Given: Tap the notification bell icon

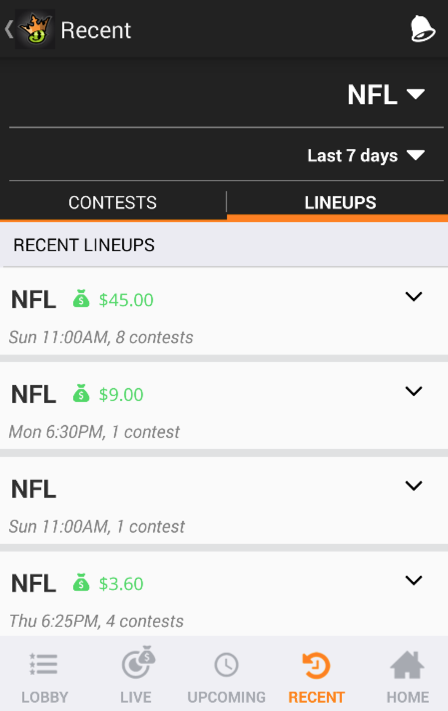Looking at the screenshot, I should point(423,29).
